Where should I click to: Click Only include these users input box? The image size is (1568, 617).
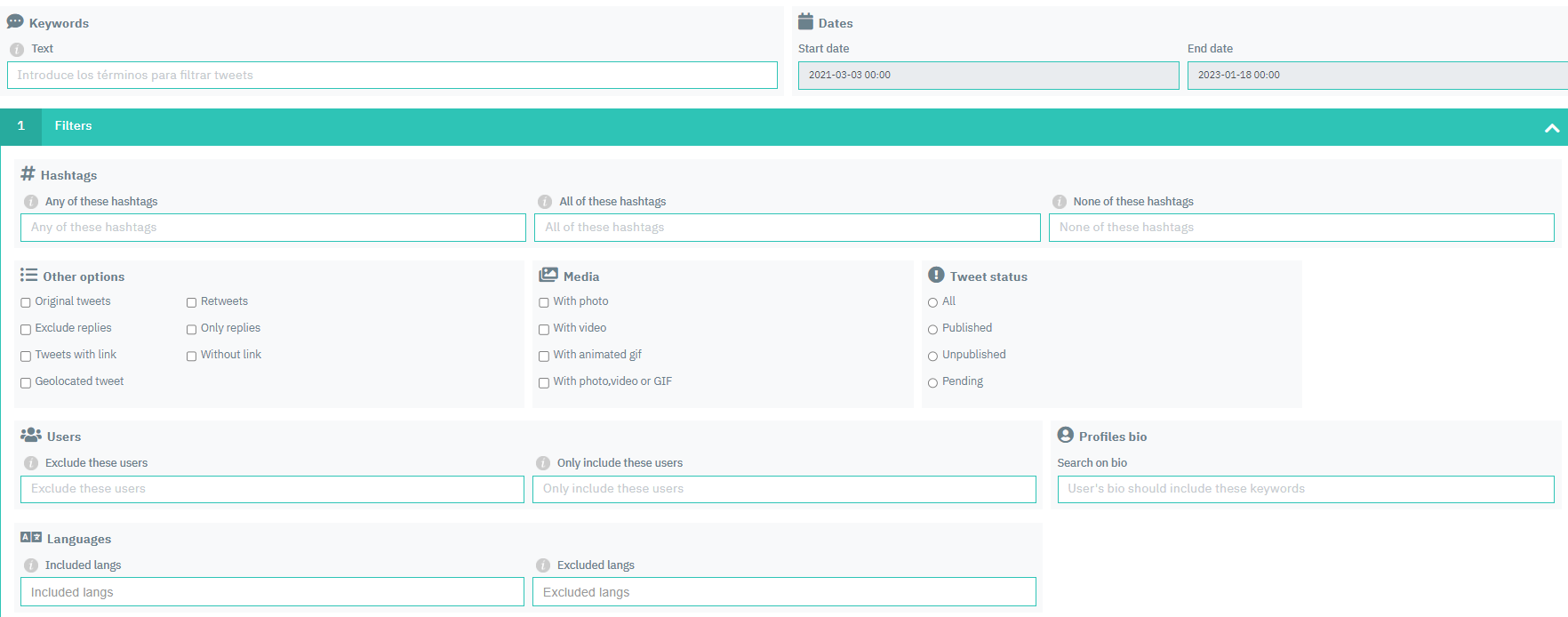point(784,489)
